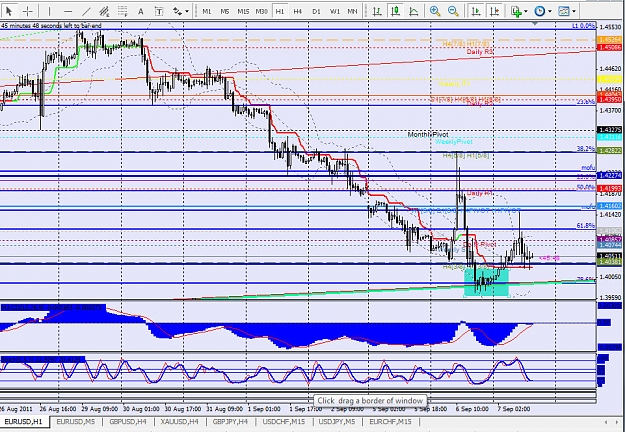The width and height of the screenshot is (625, 432).
Task: Choose the horizontal line tool
Action: [x=68, y=11]
